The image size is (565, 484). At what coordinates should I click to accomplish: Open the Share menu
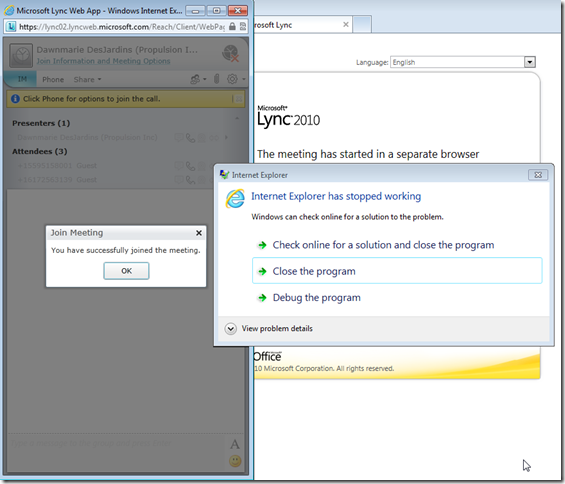(x=87, y=79)
